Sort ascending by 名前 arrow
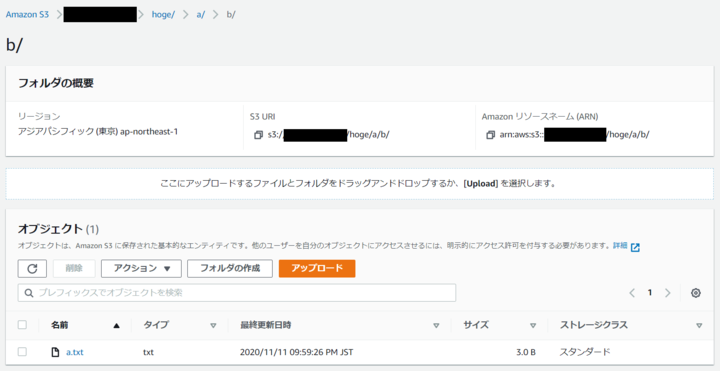Viewport: 720px width, 371px height. (x=116, y=326)
